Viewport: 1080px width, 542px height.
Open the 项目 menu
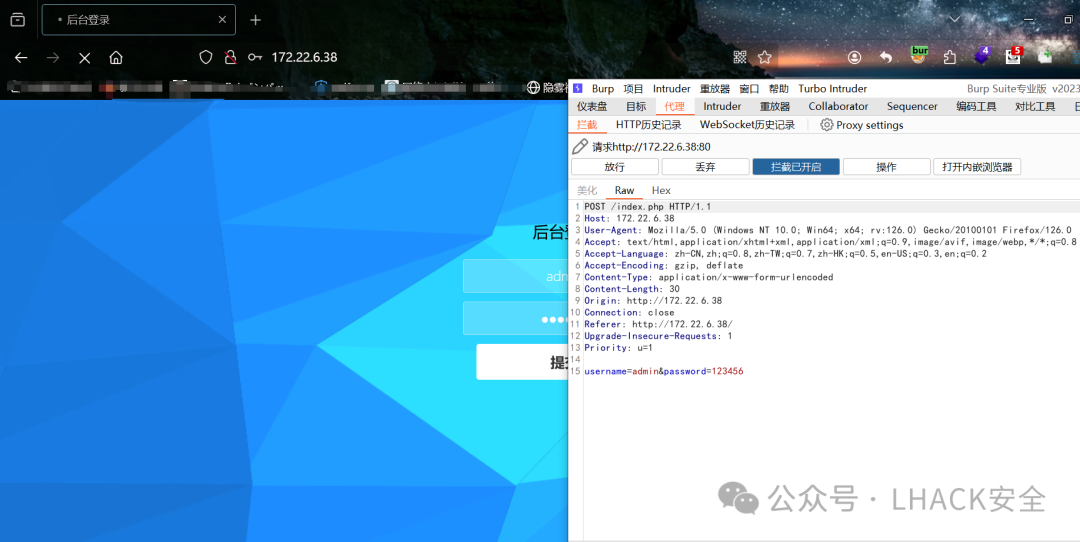pos(633,89)
